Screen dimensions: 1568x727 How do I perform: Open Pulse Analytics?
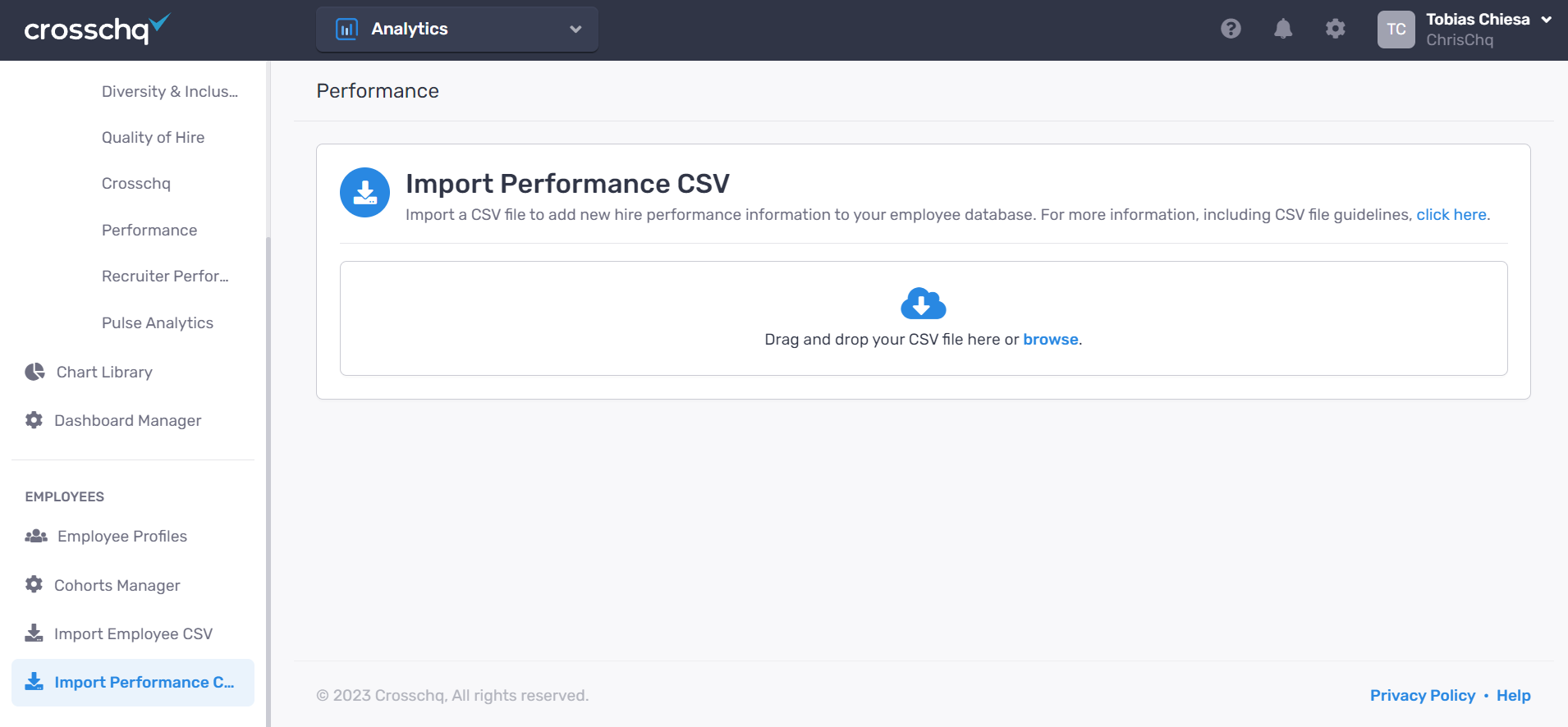[158, 323]
